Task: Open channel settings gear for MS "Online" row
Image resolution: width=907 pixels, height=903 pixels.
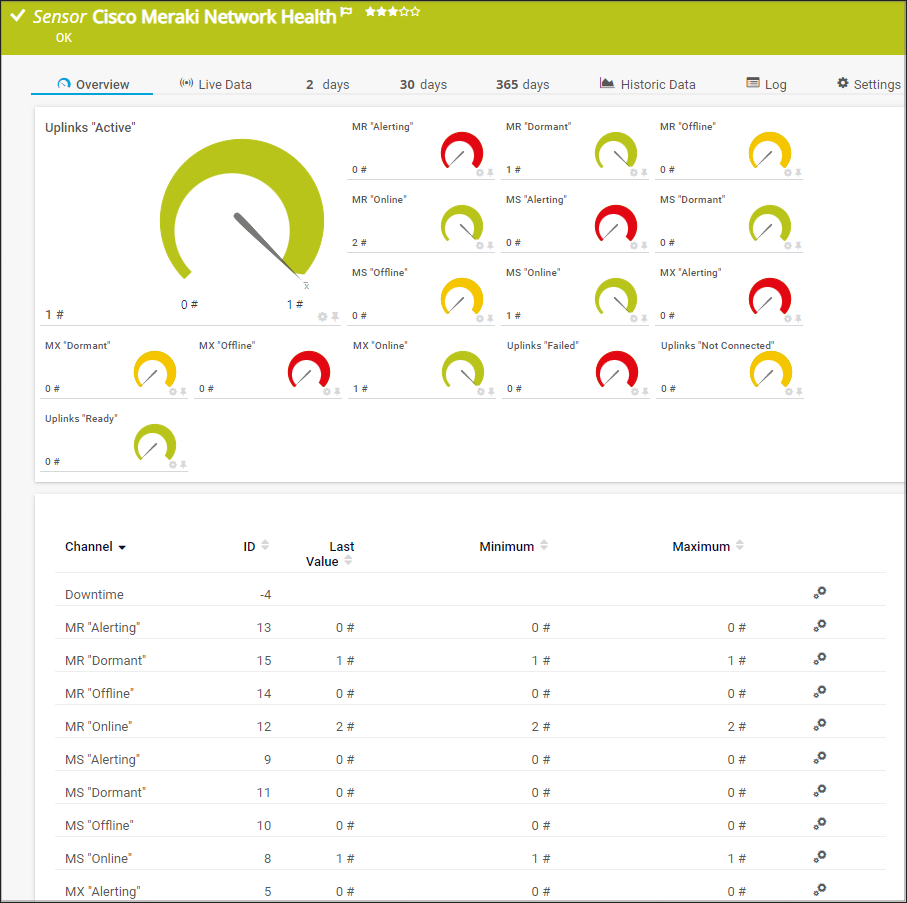Action: [x=819, y=856]
